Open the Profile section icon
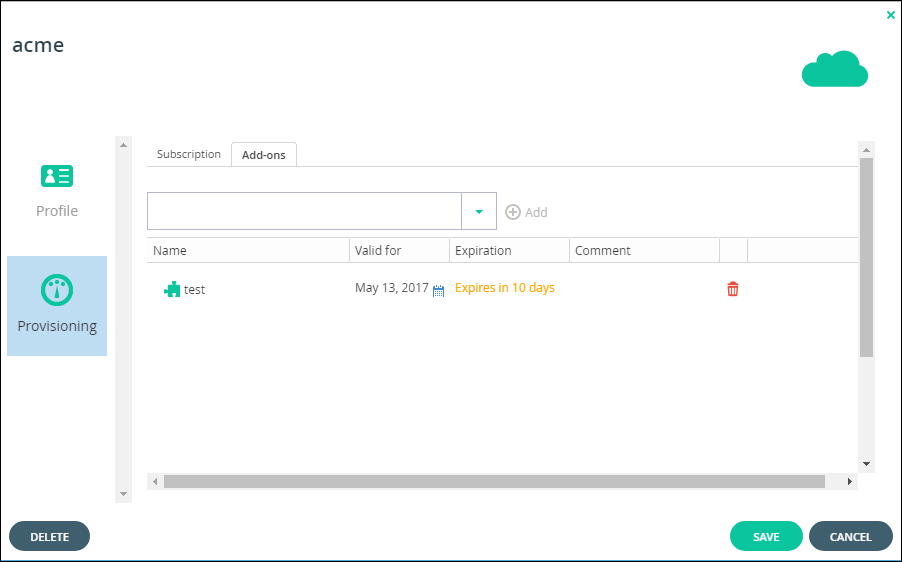This screenshot has height=562, width=902. pos(57,176)
